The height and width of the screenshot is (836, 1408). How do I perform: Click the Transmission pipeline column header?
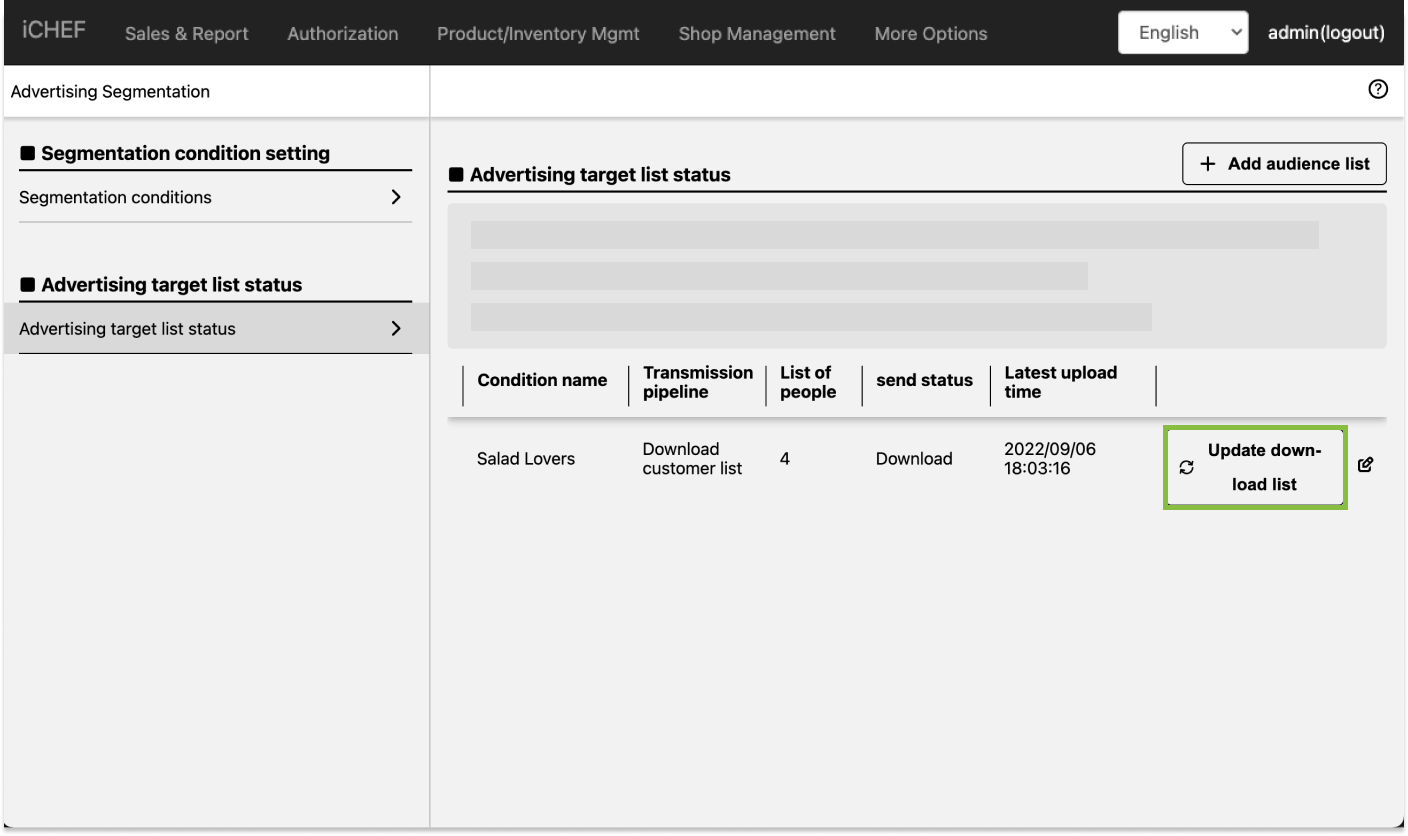[x=697, y=382]
